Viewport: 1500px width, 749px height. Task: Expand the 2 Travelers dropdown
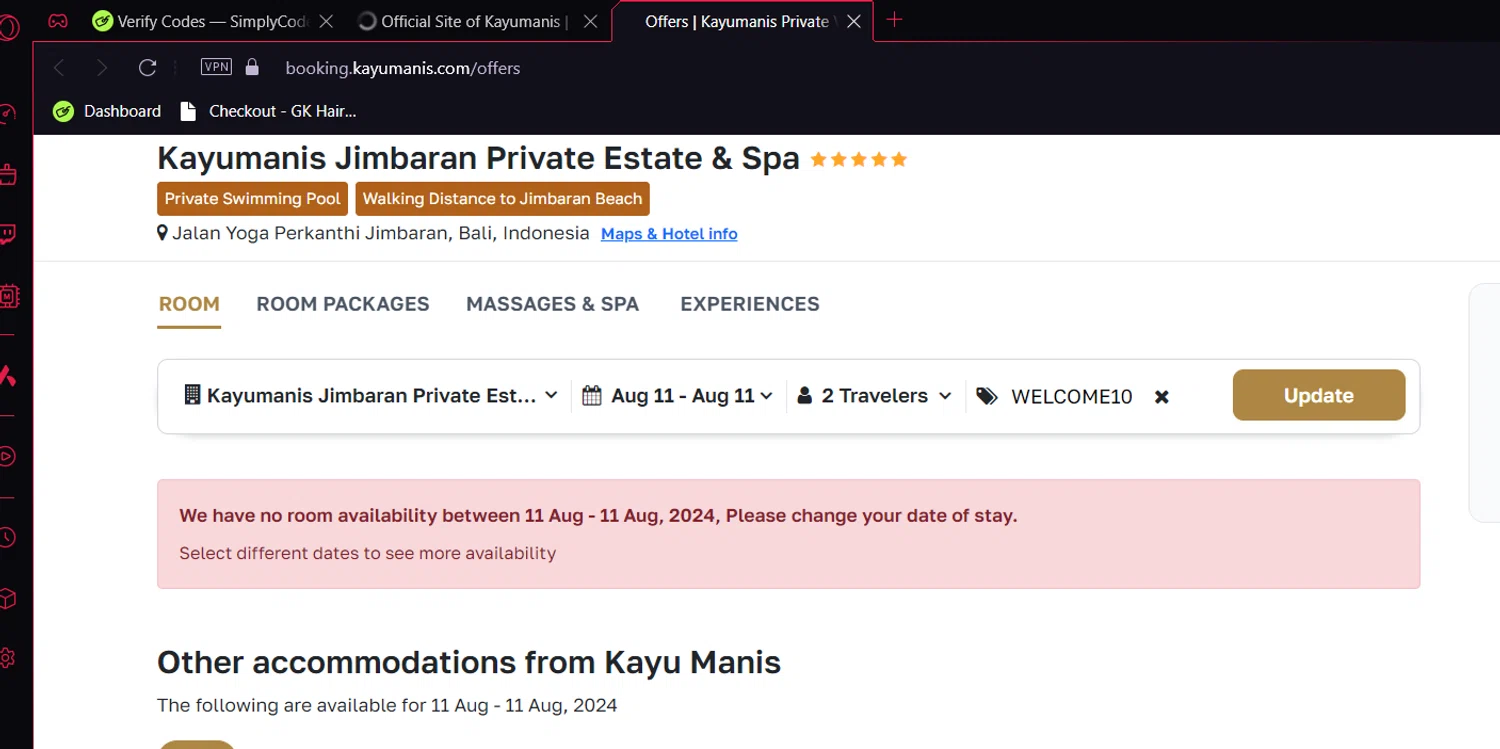(x=874, y=396)
